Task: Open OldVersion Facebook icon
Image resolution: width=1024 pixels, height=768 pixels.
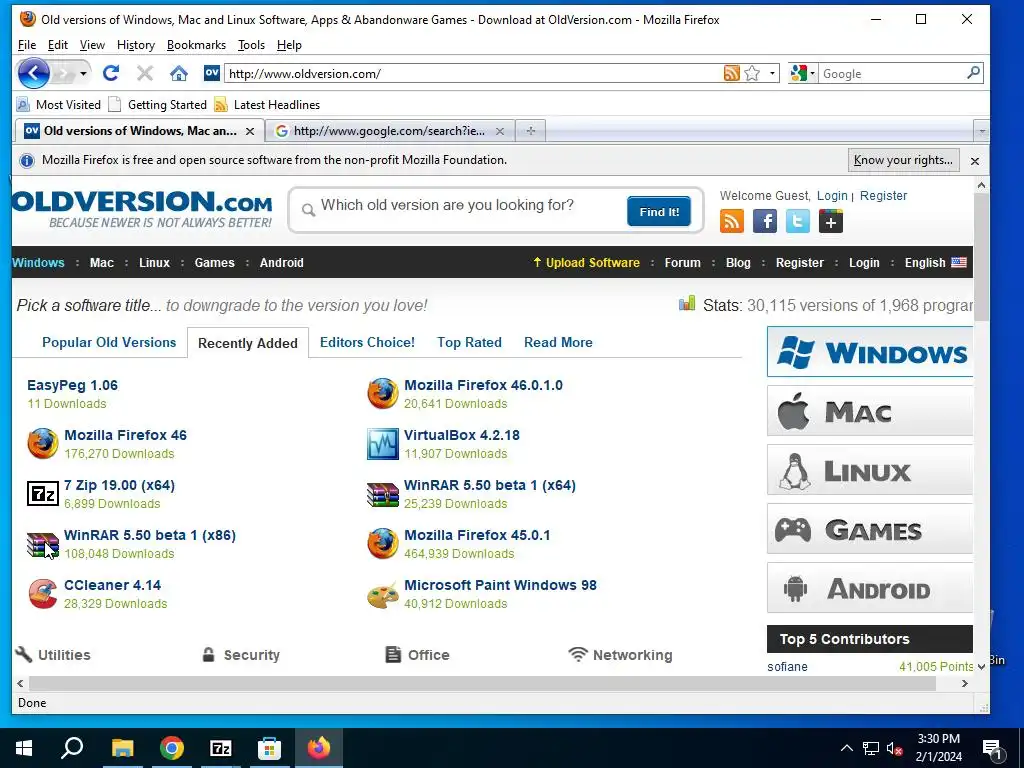Action: [x=765, y=221]
